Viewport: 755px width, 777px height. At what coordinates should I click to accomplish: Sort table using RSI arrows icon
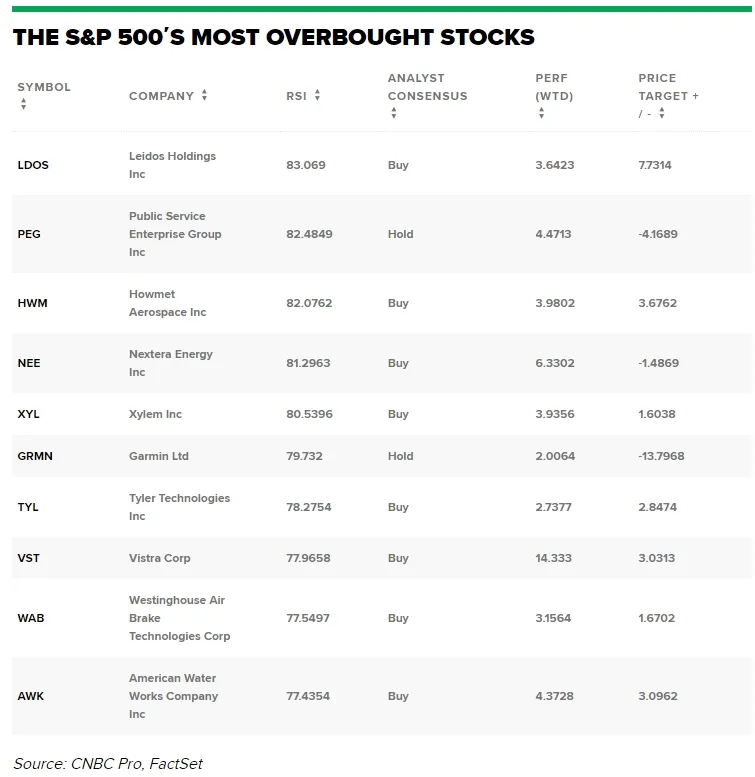click(x=317, y=96)
